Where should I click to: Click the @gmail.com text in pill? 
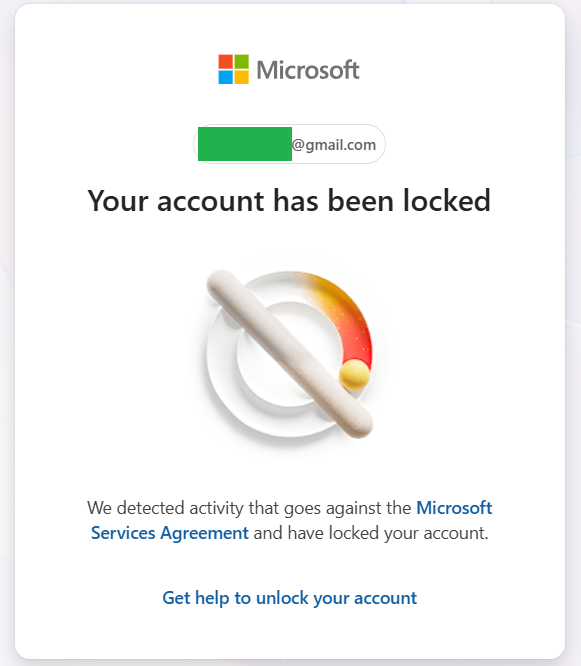[334, 145]
